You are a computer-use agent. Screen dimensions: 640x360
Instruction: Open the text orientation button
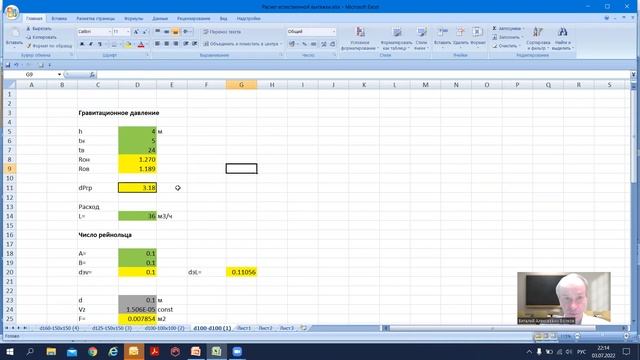(x=187, y=31)
